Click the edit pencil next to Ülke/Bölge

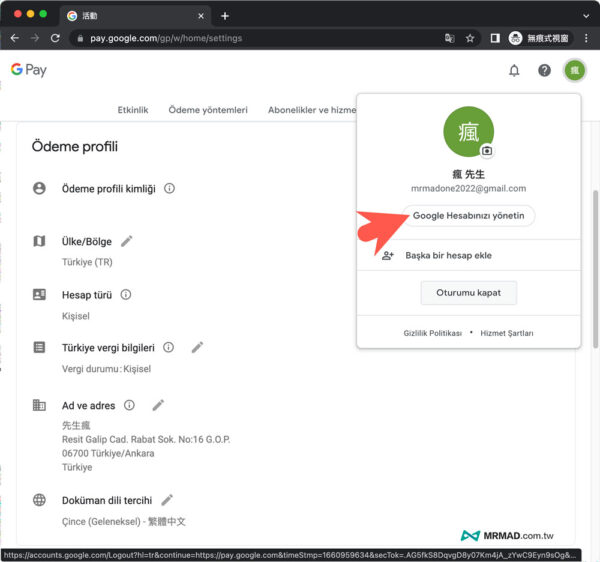(126, 241)
